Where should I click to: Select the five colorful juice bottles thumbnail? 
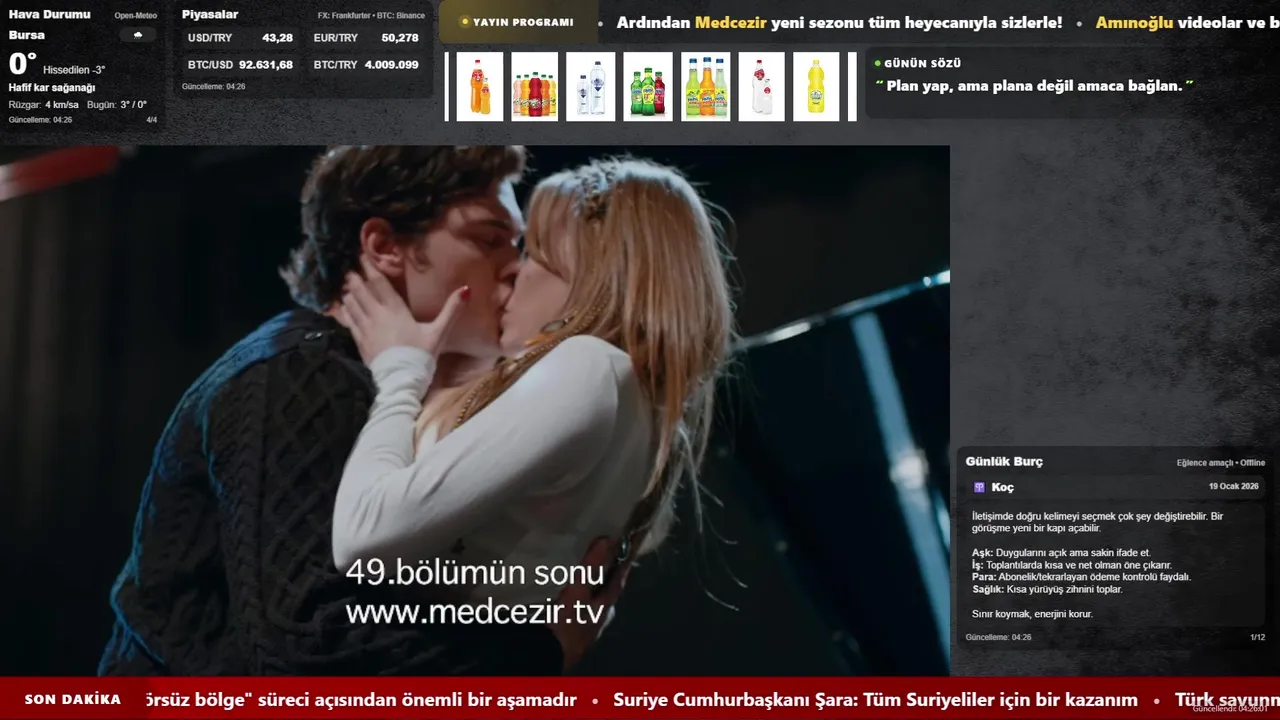click(535, 87)
